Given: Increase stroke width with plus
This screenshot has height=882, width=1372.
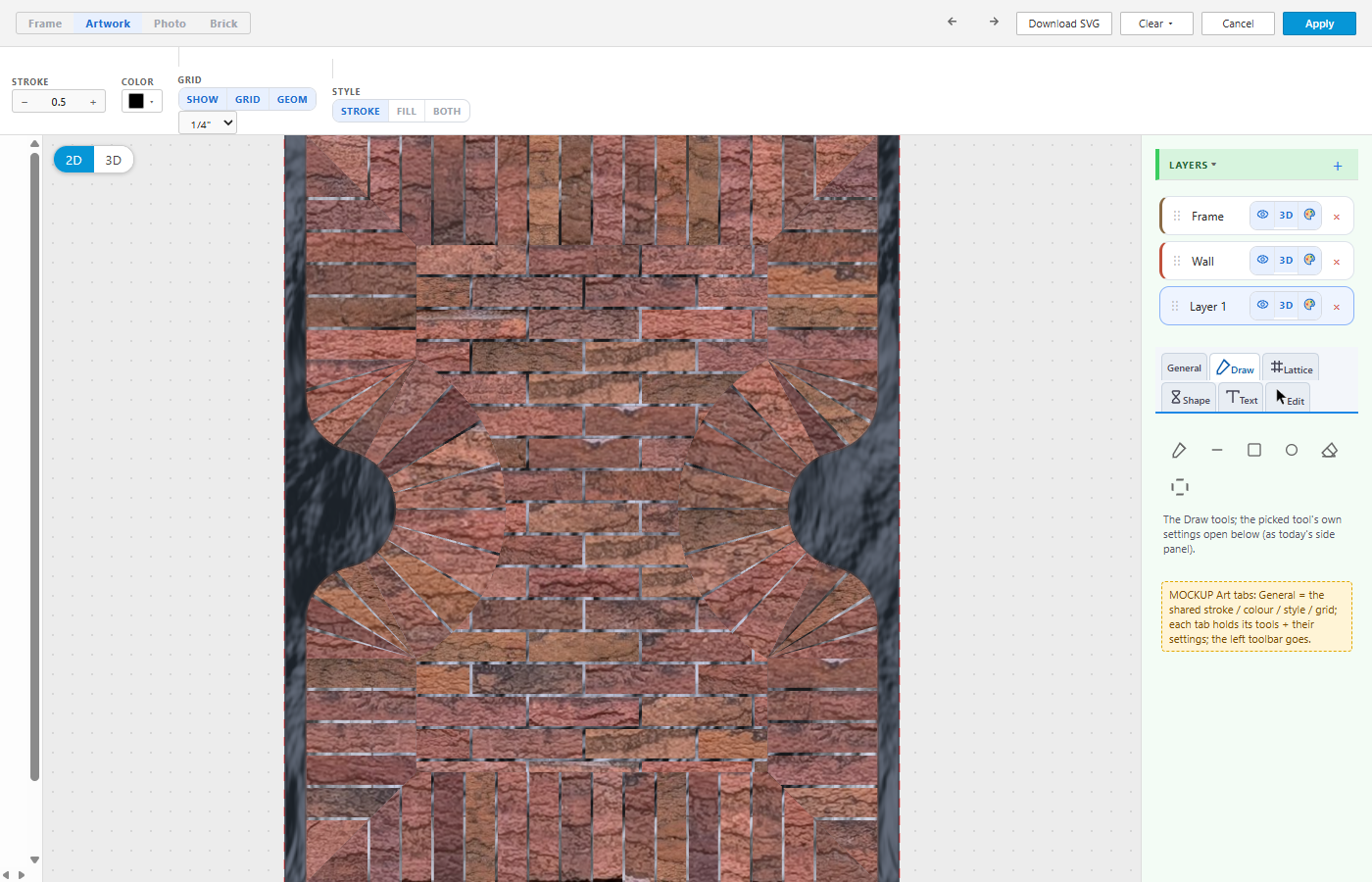Looking at the screenshot, I should [x=93, y=102].
